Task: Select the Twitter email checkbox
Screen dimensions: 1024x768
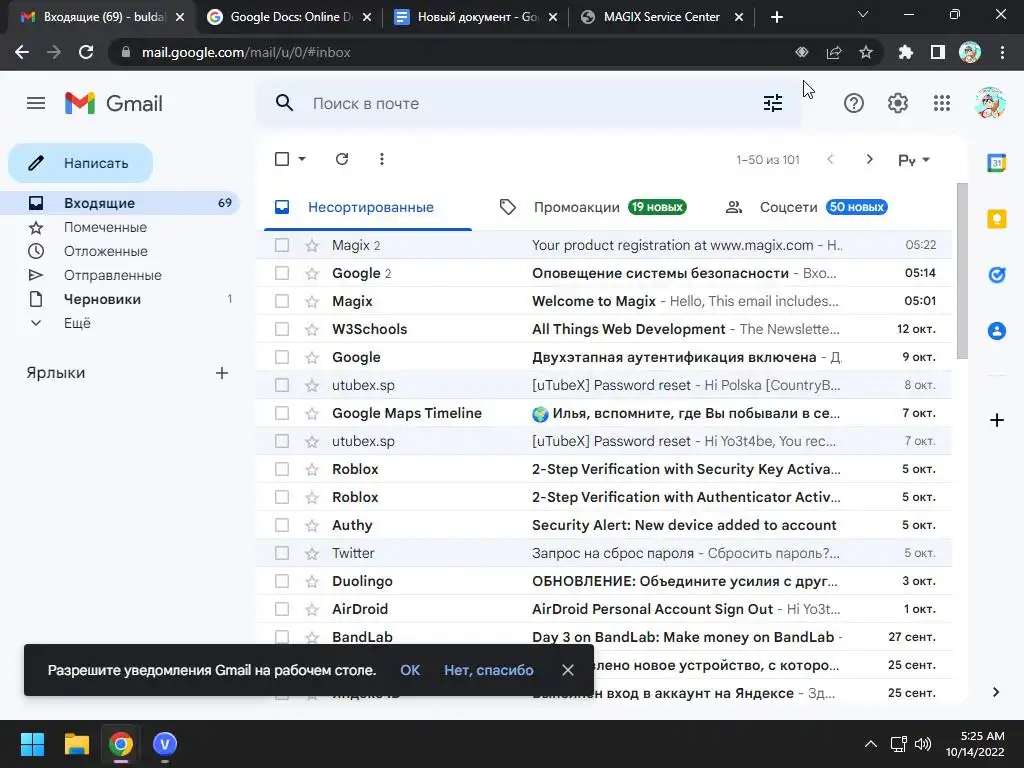Action: pyautogui.click(x=282, y=553)
